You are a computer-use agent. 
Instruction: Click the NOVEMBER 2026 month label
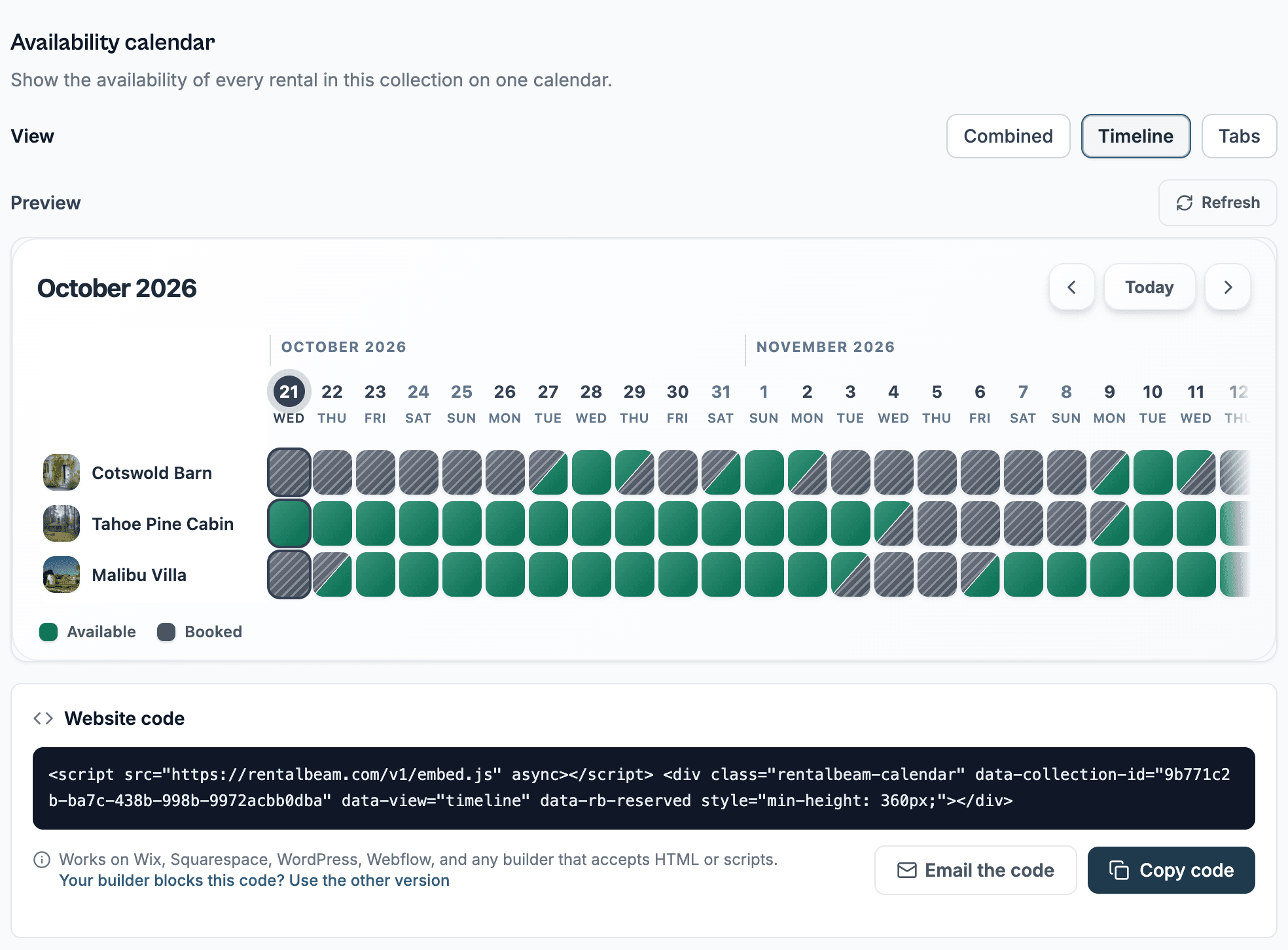click(825, 347)
